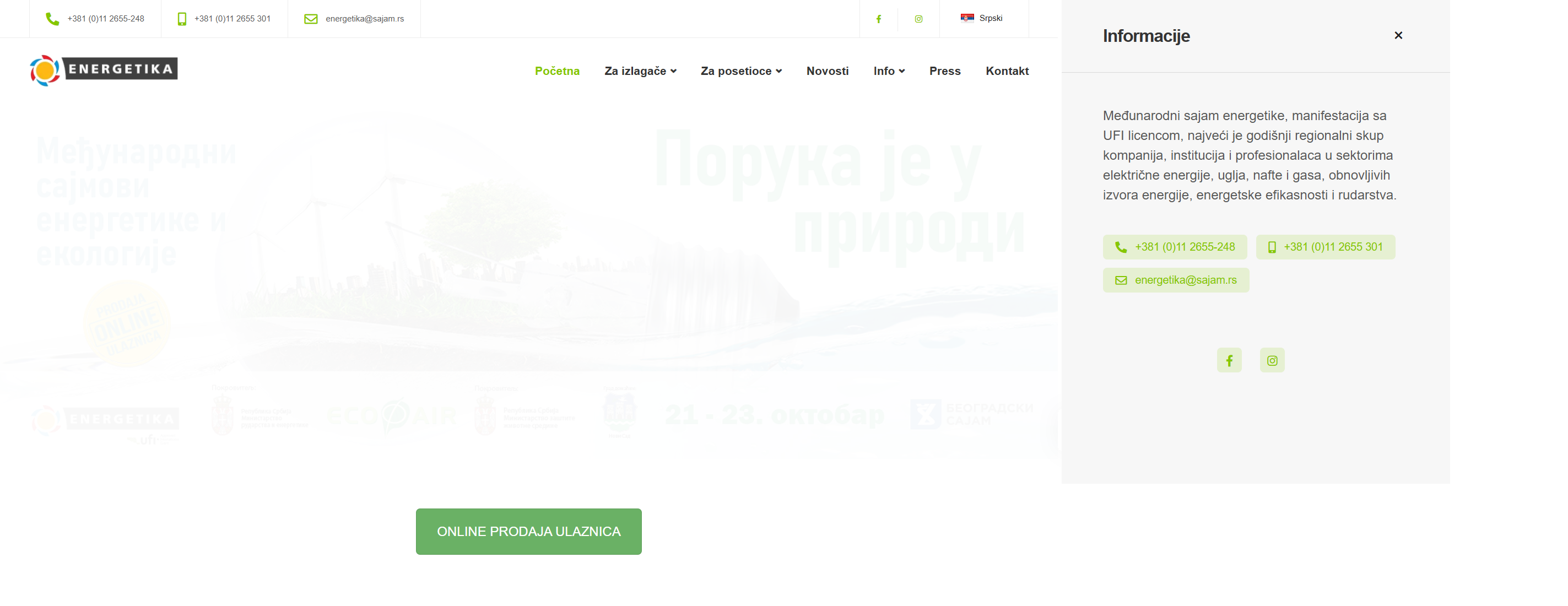Open Instagram button in Informacije panel

point(1272,360)
